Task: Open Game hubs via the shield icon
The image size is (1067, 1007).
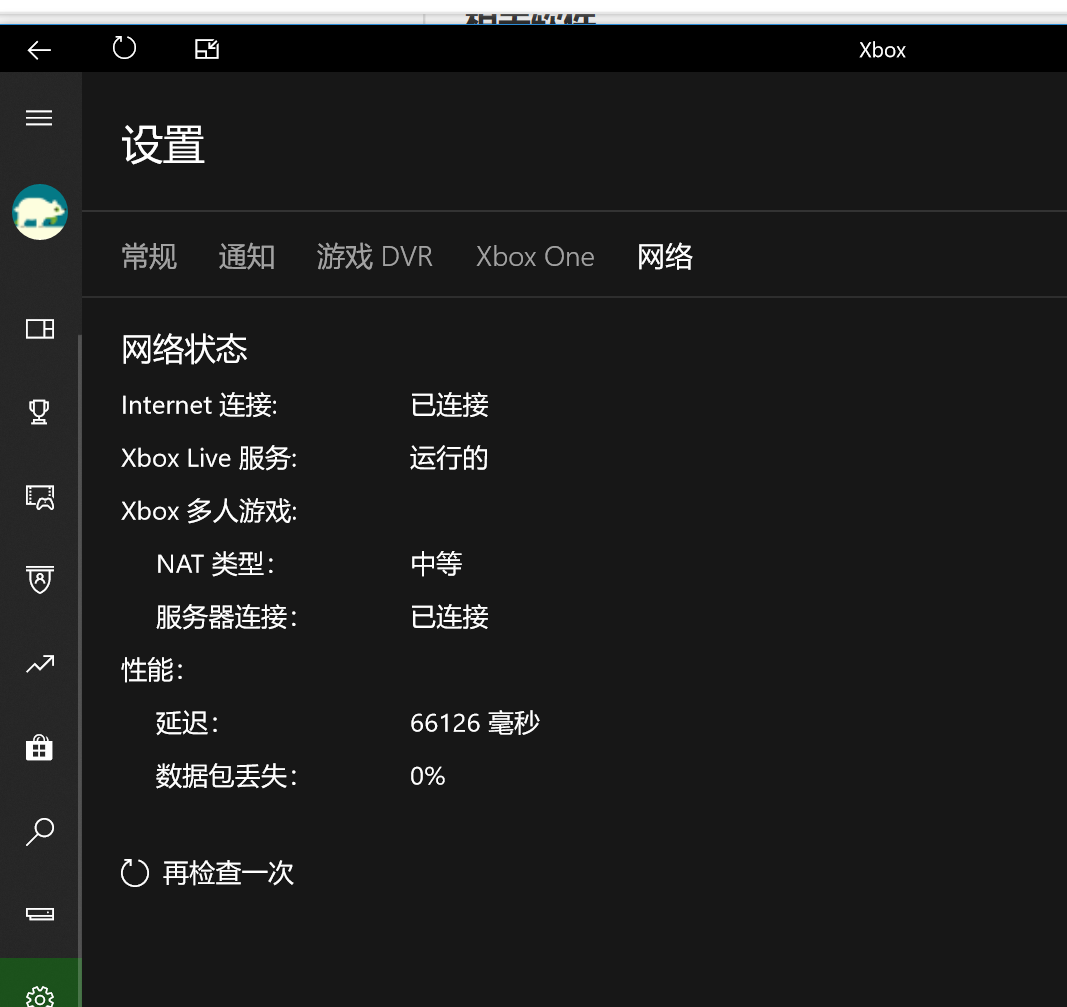Action: tap(39, 579)
